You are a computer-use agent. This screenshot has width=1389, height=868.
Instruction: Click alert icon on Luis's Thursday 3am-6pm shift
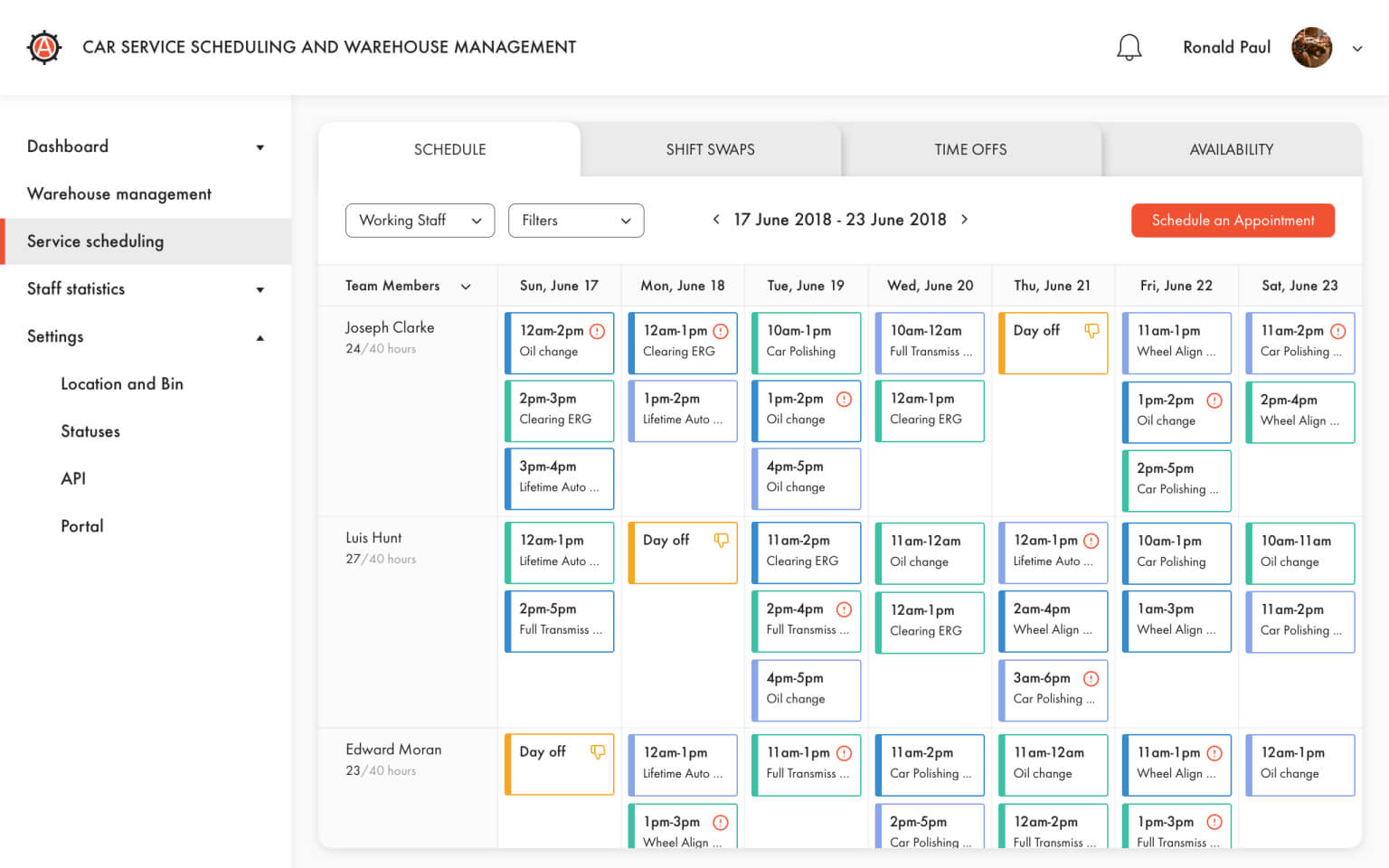[1091, 678]
